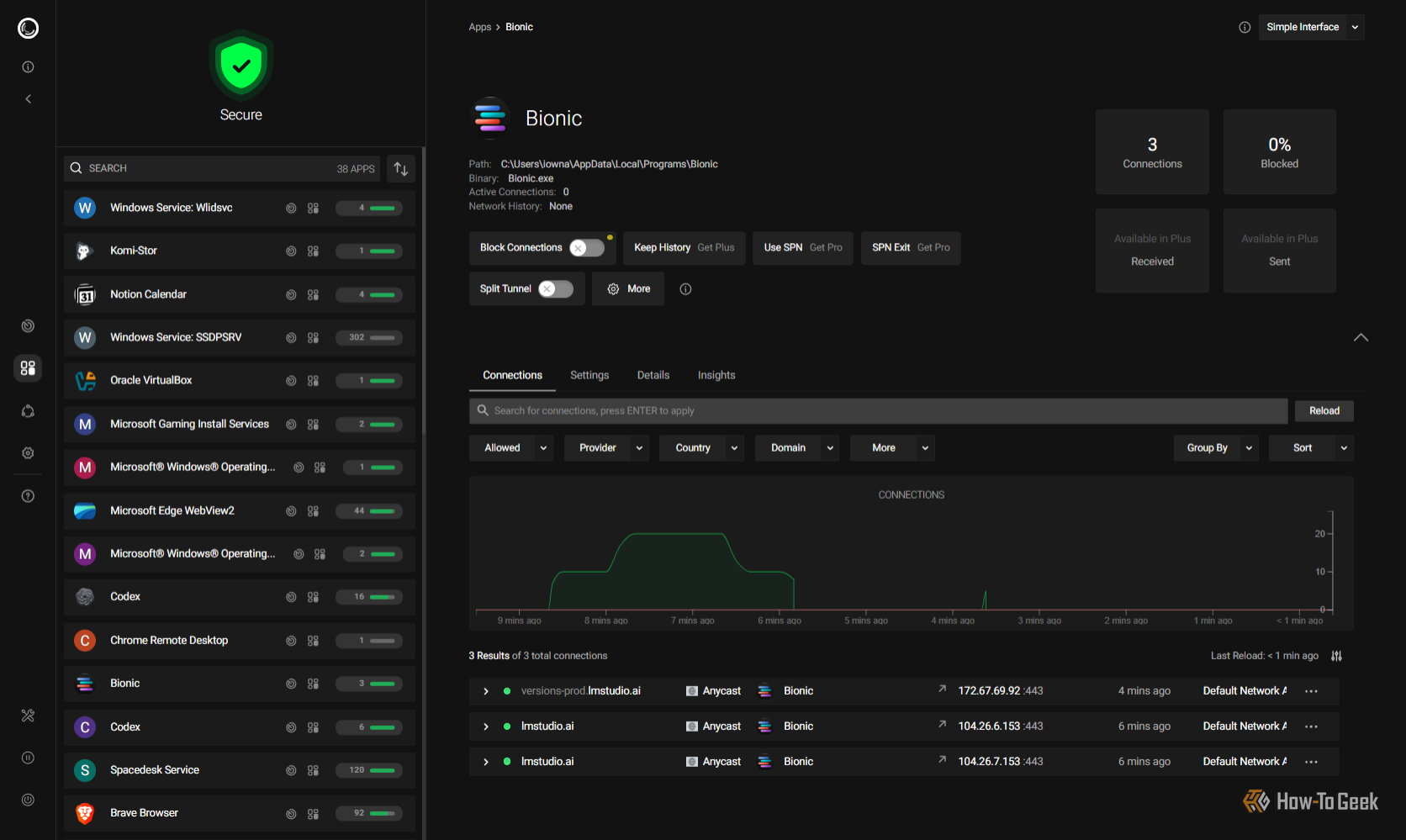
Task: Click the 0% Blocked stat card
Action: (x=1280, y=152)
